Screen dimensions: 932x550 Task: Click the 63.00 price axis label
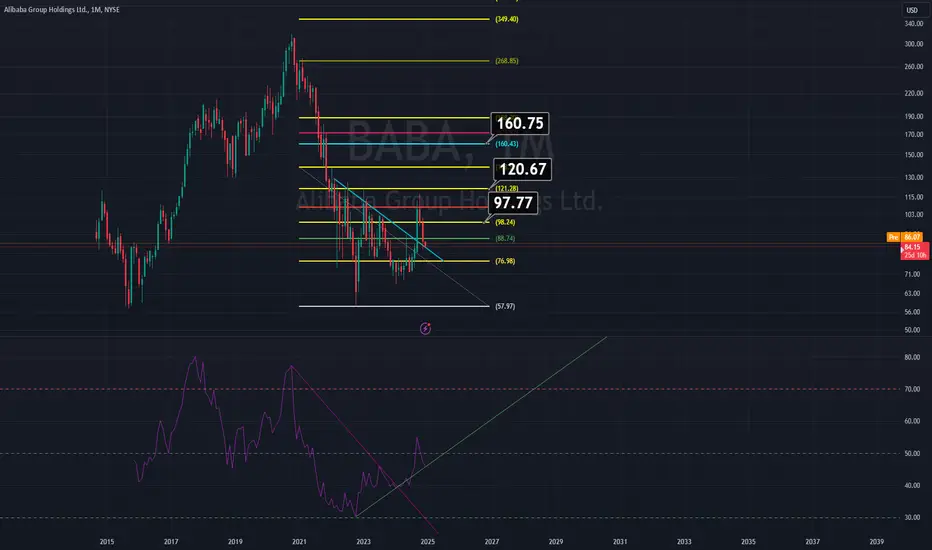click(x=912, y=293)
